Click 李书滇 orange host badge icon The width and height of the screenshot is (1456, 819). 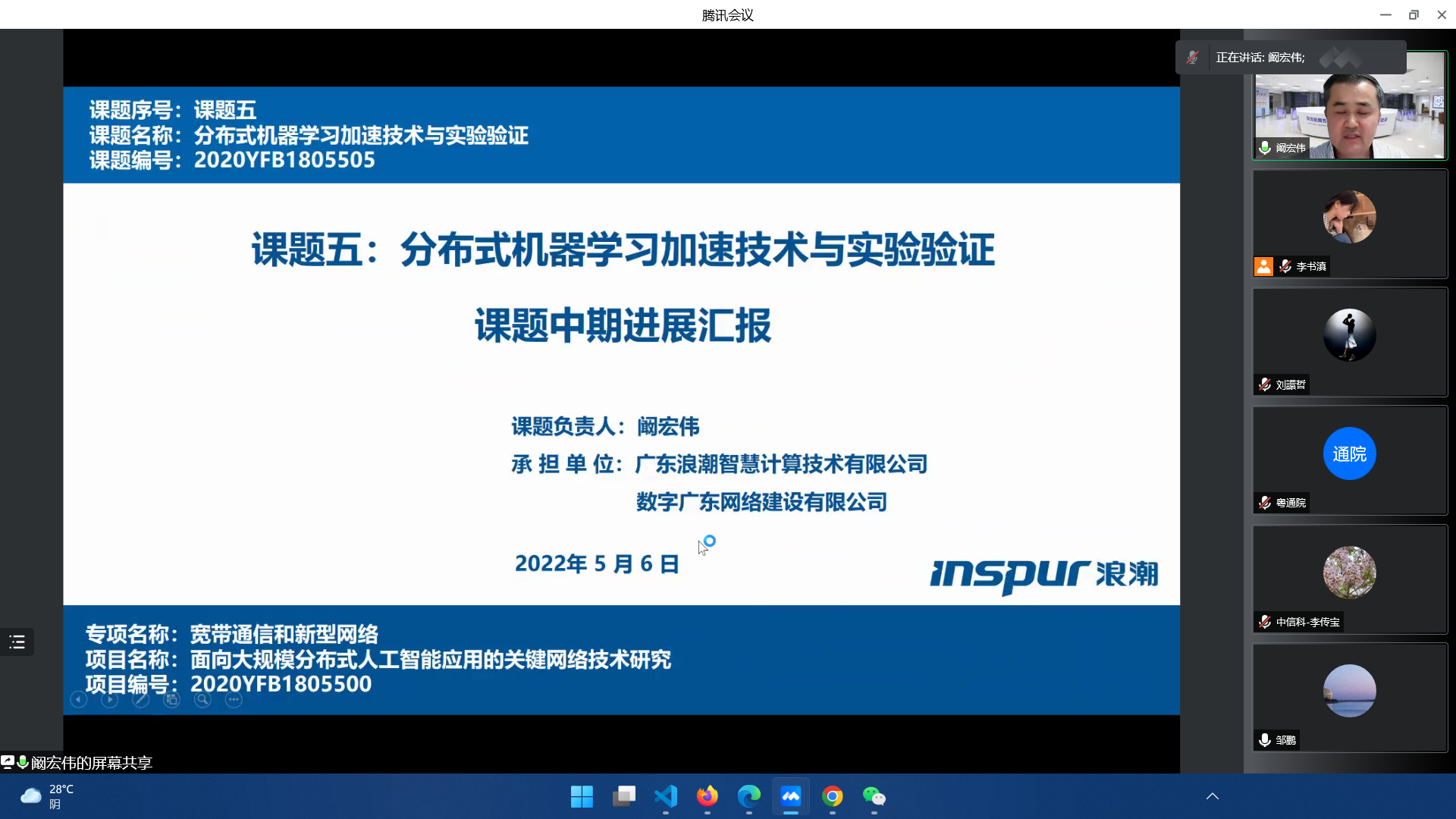(1263, 266)
